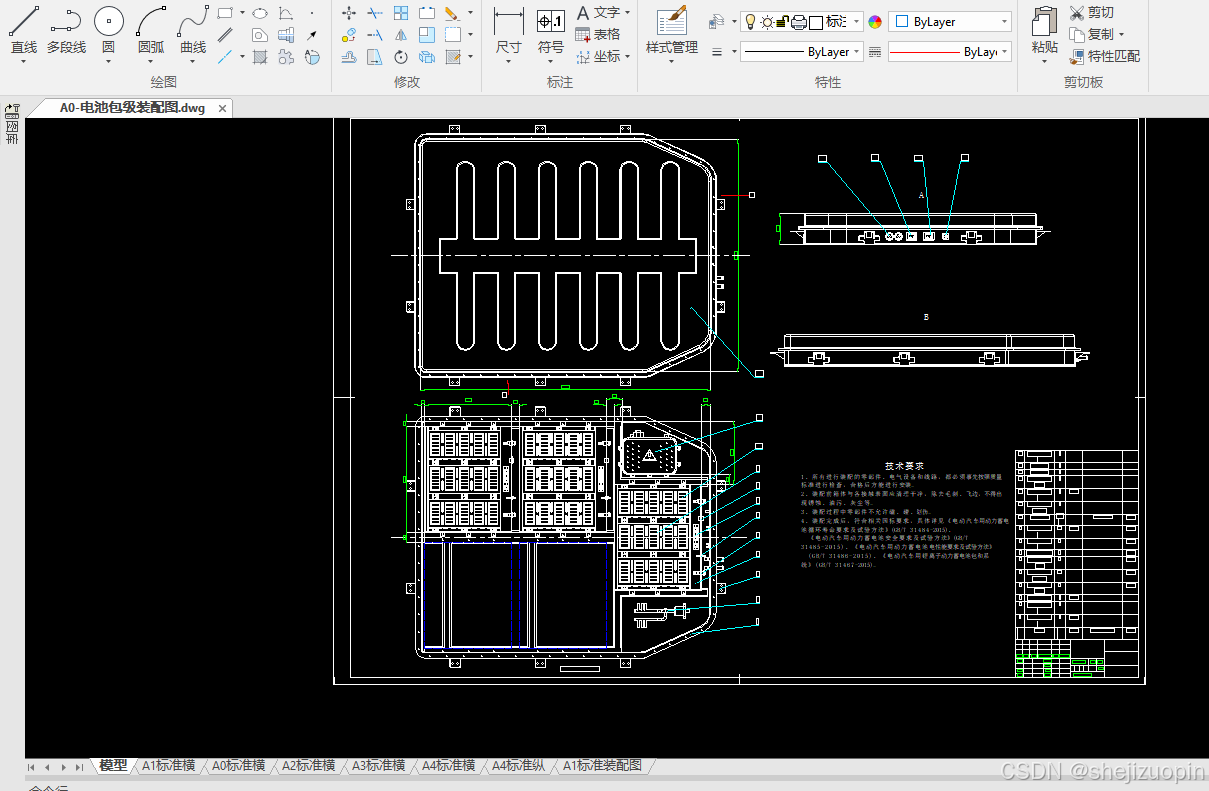Click the 特性匹配 match properties button
This screenshot has width=1209, height=791.
click(1105, 56)
